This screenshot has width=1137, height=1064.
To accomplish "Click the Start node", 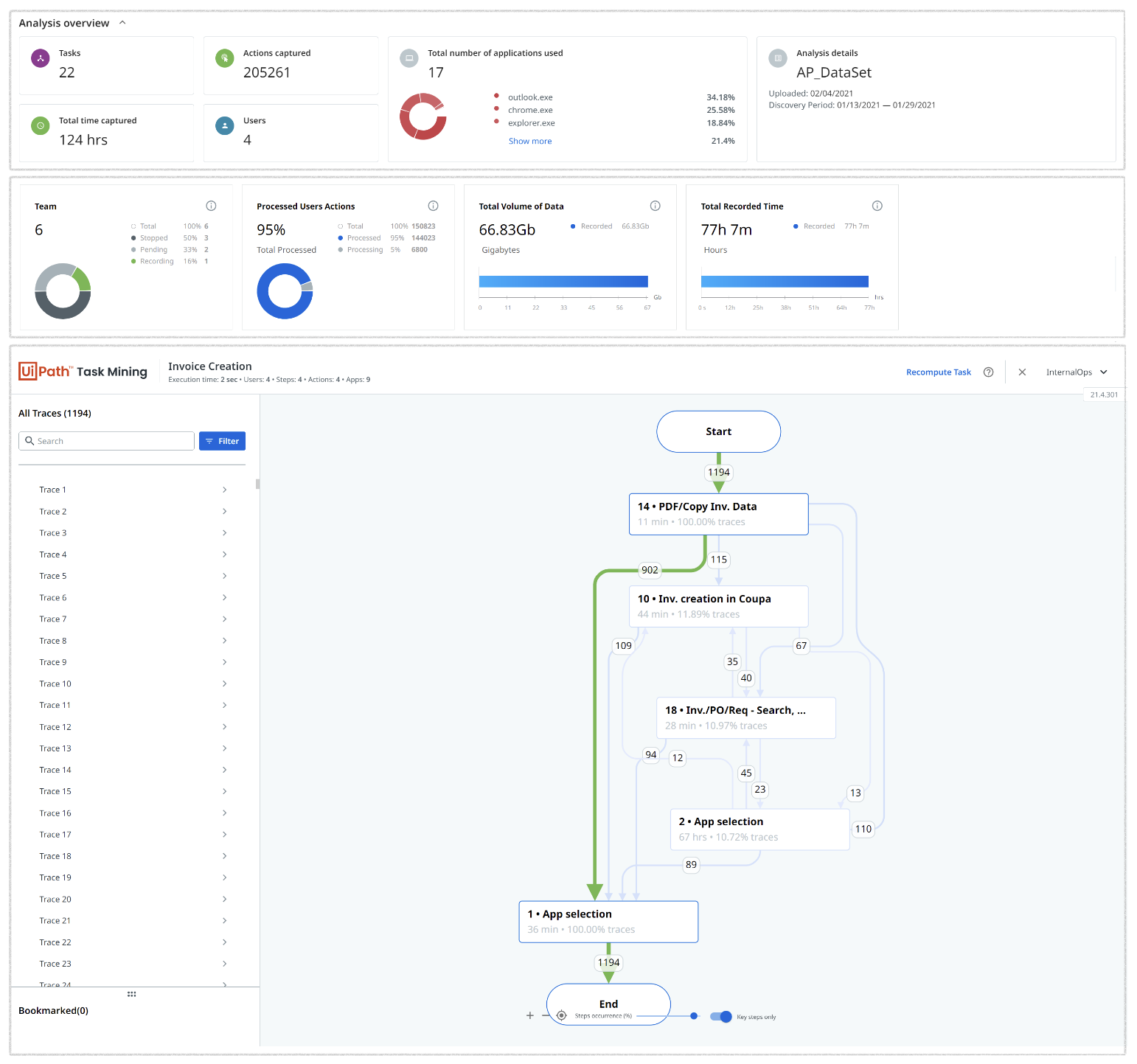I will [x=719, y=431].
